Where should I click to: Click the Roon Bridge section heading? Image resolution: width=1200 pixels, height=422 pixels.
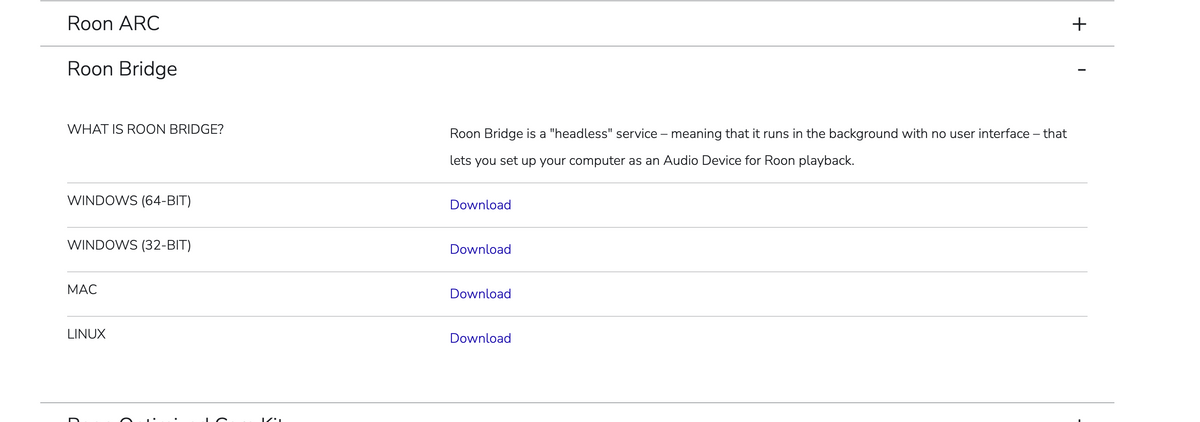point(122,69)
